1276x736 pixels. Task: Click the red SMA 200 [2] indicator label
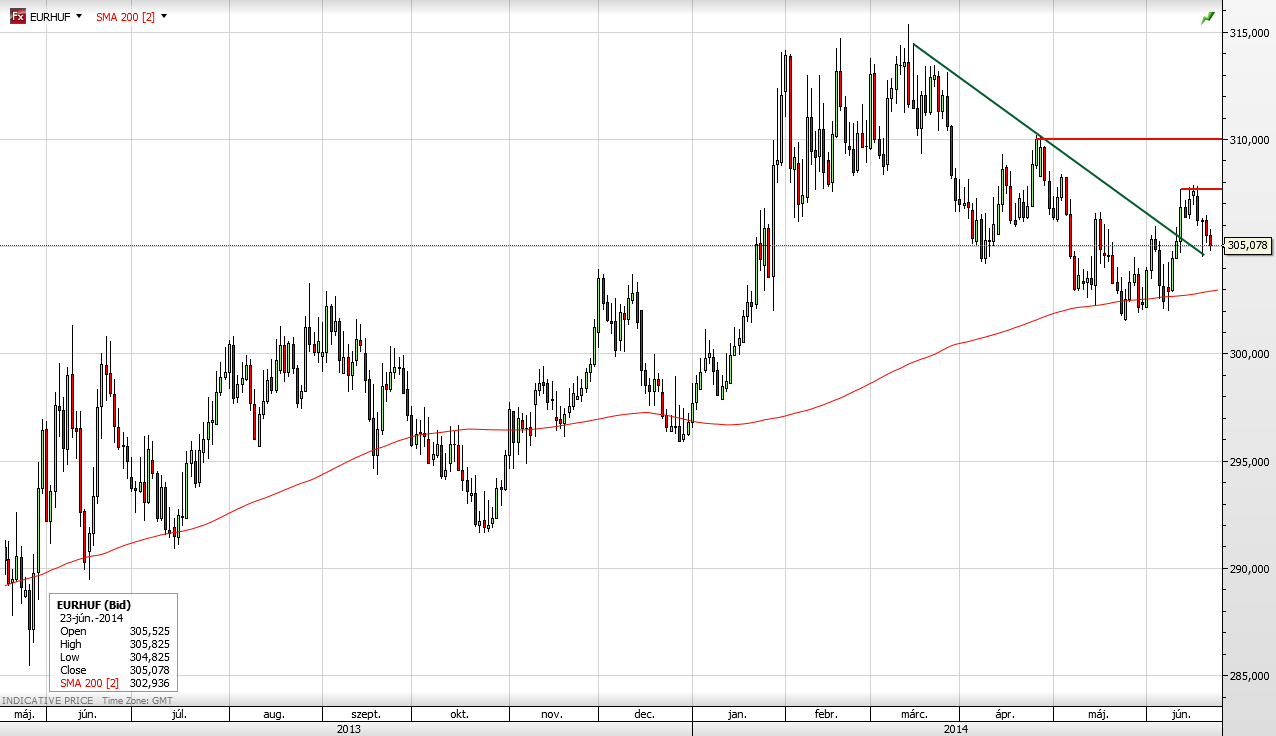126,17
